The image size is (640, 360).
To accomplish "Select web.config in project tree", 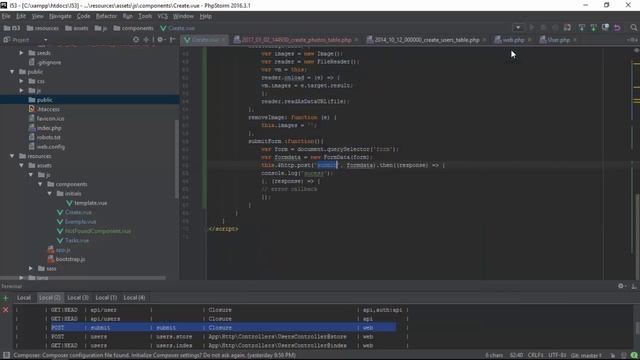I will click(47, 147).
